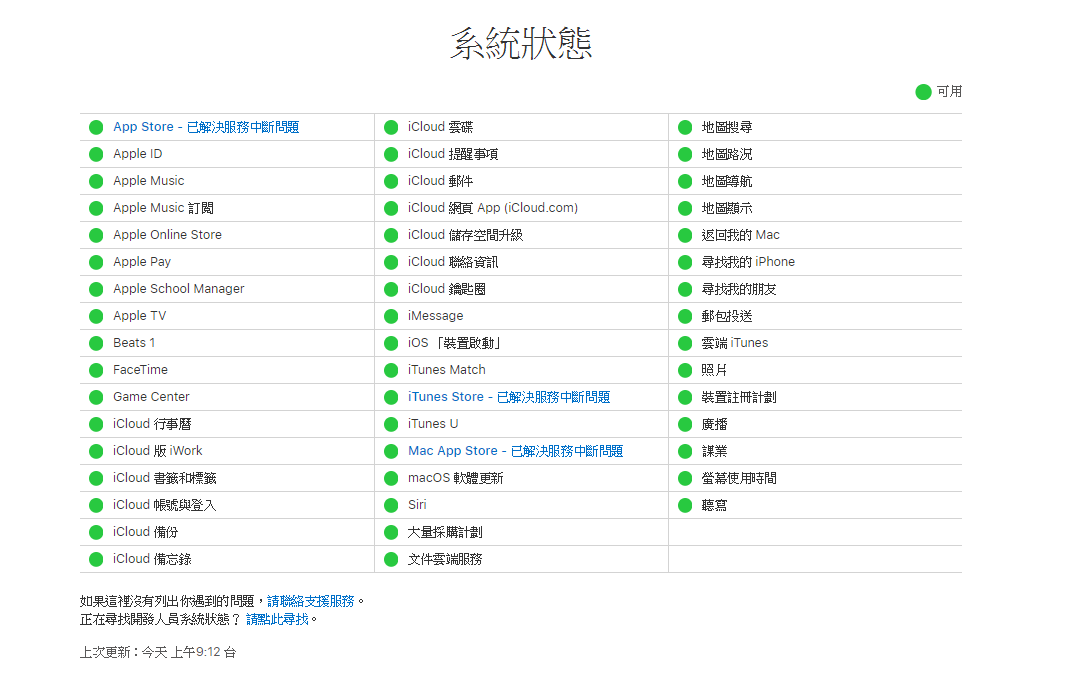Click the green status dot beside iCloud 雲碟
This screenshot has width=1087, height=683.
tap(391, 128)
